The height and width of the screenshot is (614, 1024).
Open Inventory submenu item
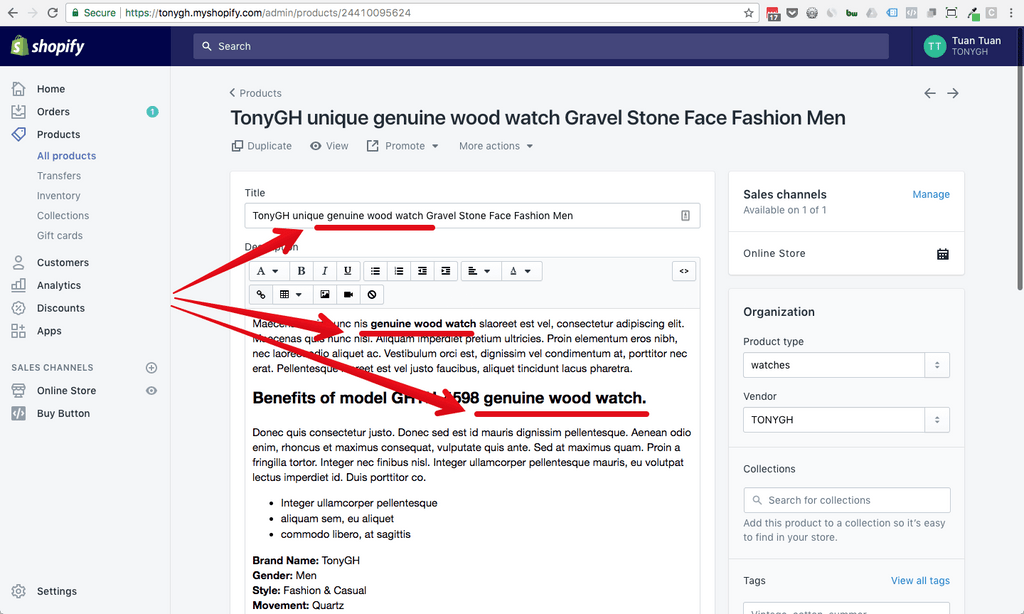tap(58, 196)
